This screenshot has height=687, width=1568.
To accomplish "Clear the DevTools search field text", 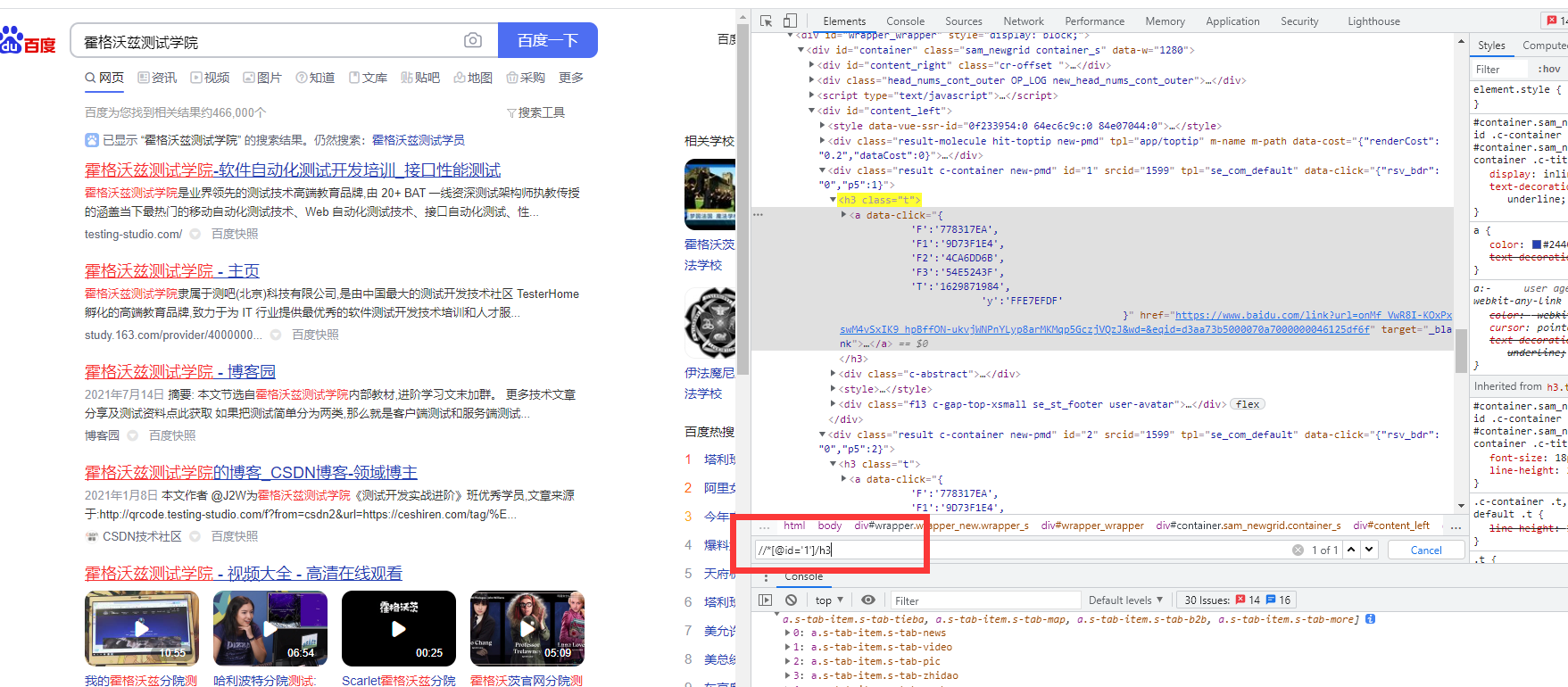I will (x=1298, y=550).
